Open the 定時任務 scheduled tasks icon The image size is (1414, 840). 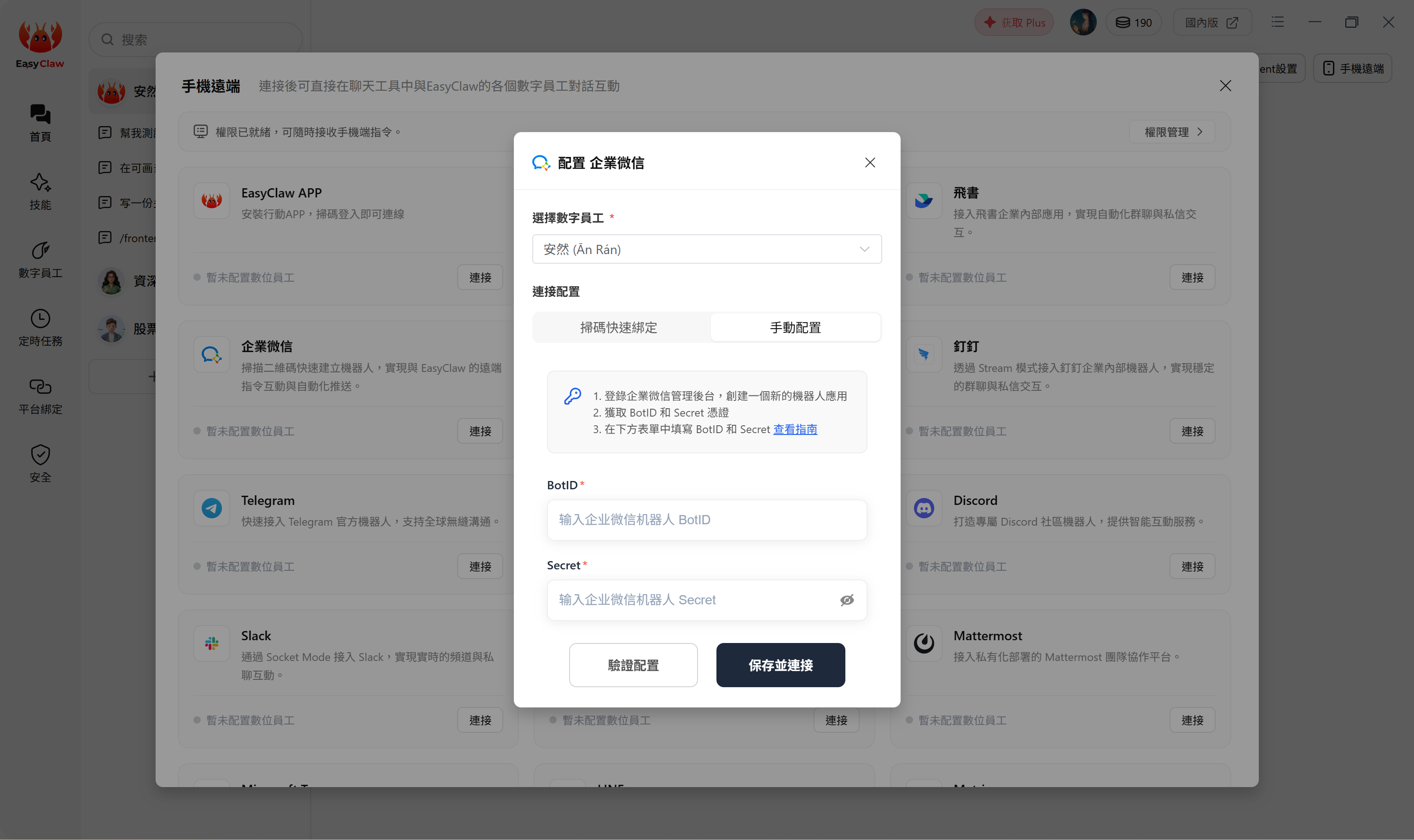40,327
